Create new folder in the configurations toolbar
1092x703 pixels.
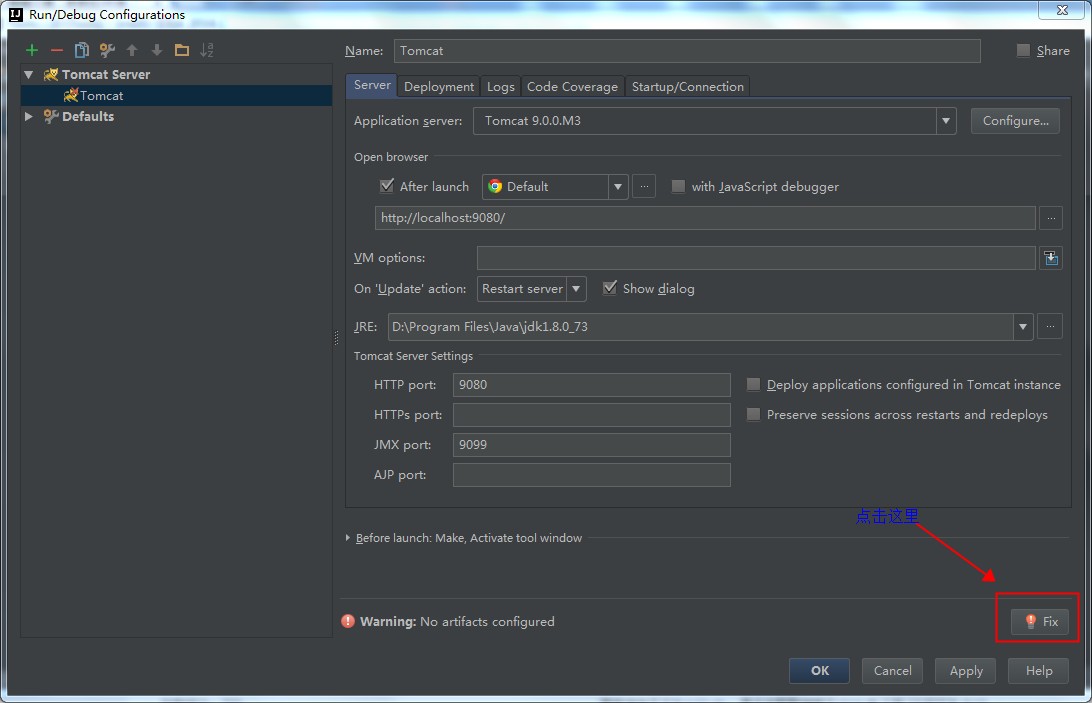point(182,50)
